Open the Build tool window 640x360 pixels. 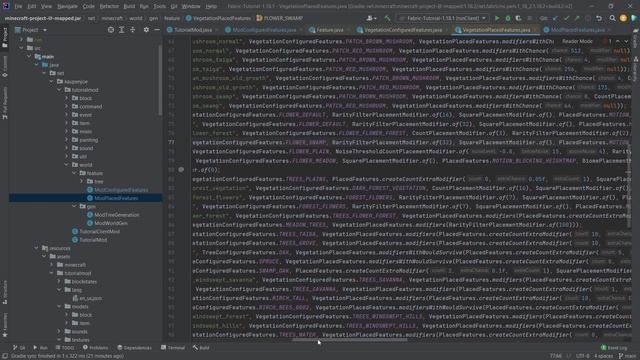coord(201,348)
